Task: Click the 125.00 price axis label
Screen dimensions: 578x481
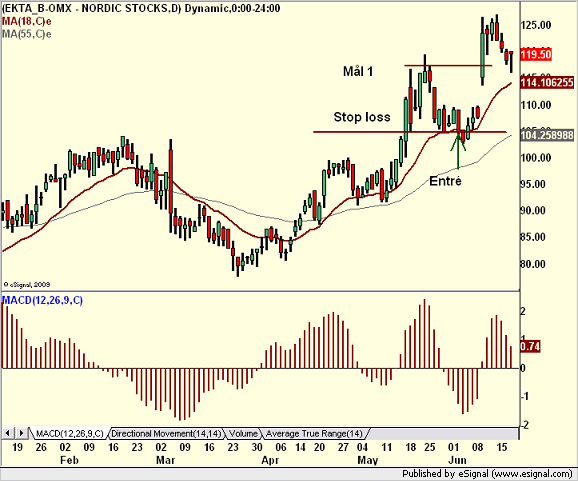Action: (x=536, y=25)
